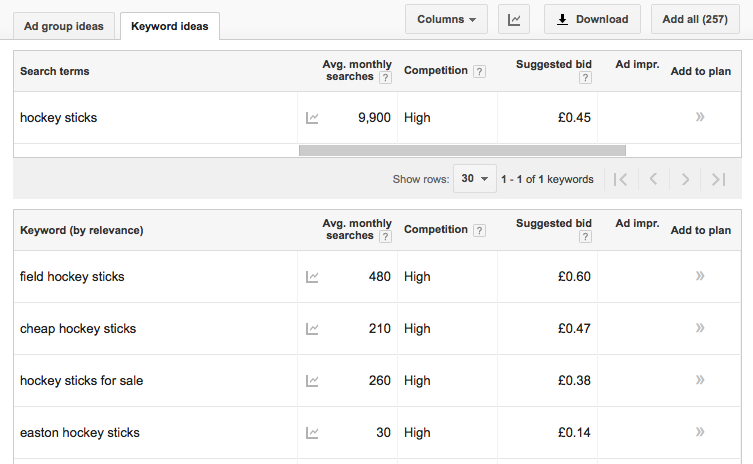The image size is (753, 464).
Task: Go to next page of keywords
Action: click(x=685, y=180)
